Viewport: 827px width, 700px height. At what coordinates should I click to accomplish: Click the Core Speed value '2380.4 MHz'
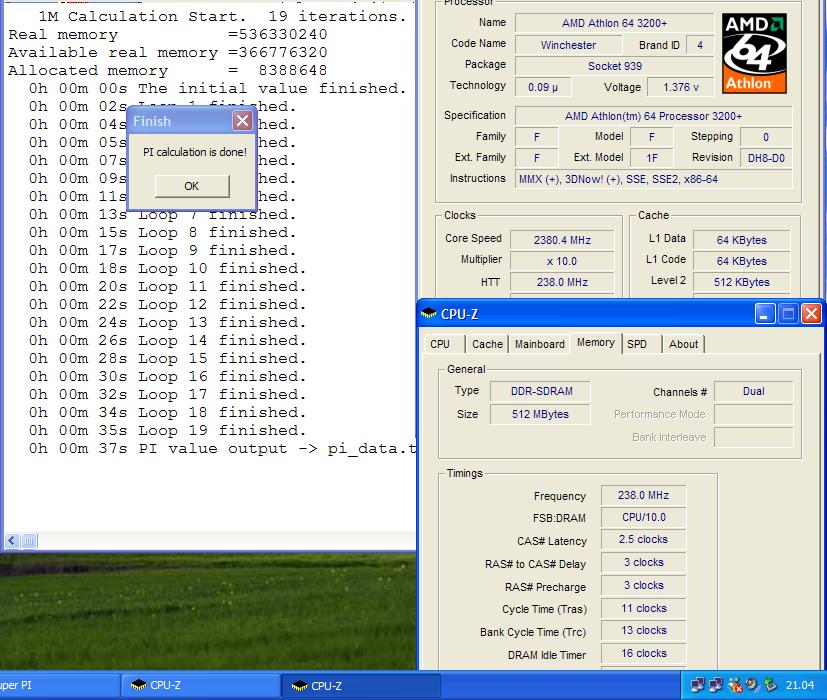click(x=562, y=240)
